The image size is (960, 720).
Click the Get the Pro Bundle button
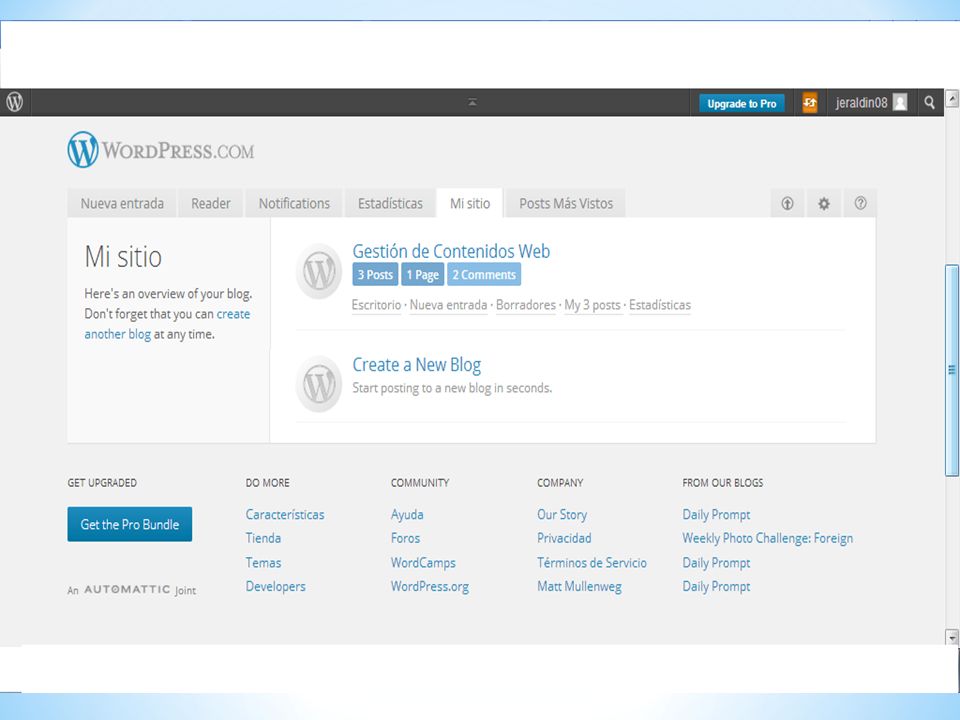point(130,524)
